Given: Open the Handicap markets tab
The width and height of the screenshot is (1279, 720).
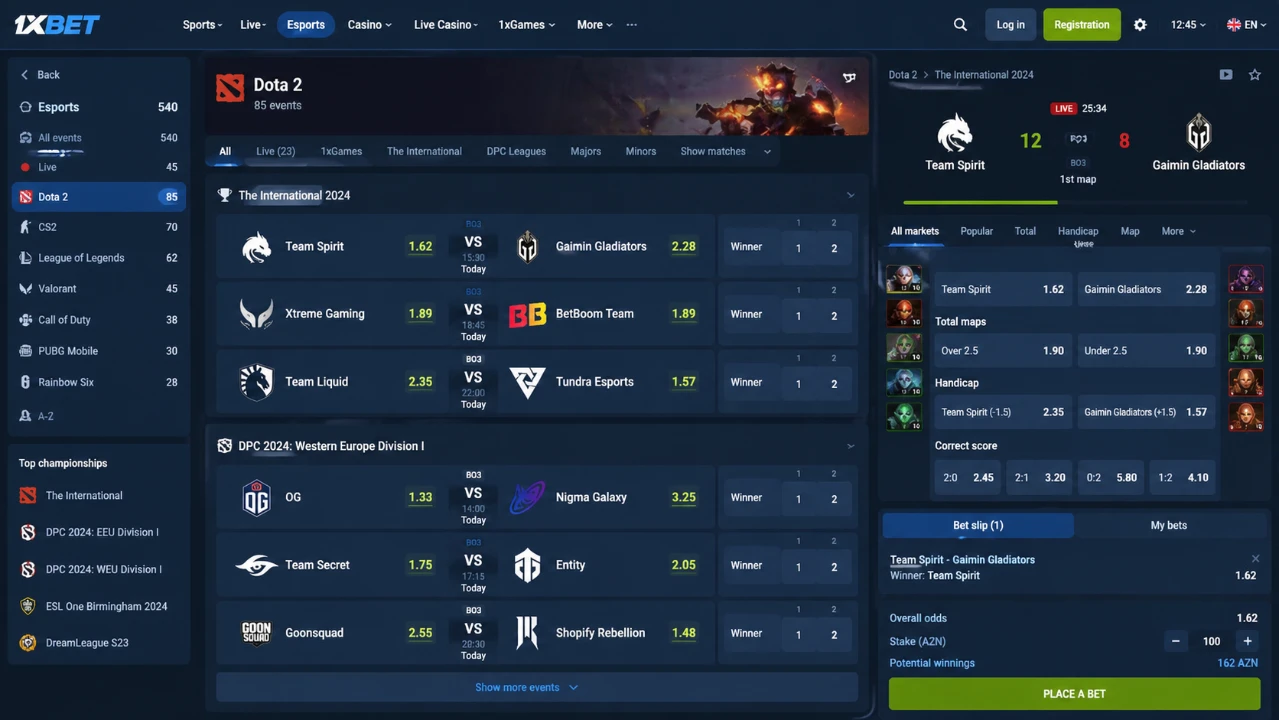Looking at the screenshot, I should 1078,231.
